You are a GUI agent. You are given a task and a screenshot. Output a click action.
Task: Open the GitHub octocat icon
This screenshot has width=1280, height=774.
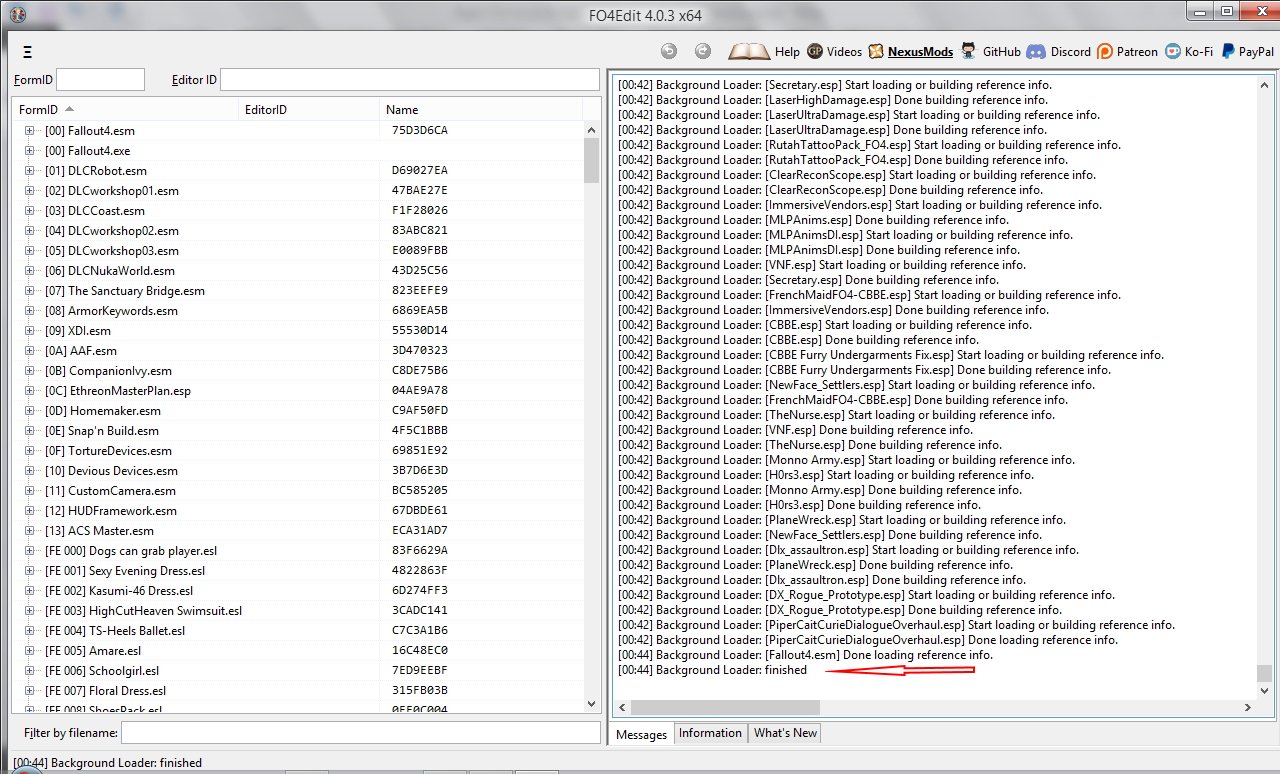(968, 51)
